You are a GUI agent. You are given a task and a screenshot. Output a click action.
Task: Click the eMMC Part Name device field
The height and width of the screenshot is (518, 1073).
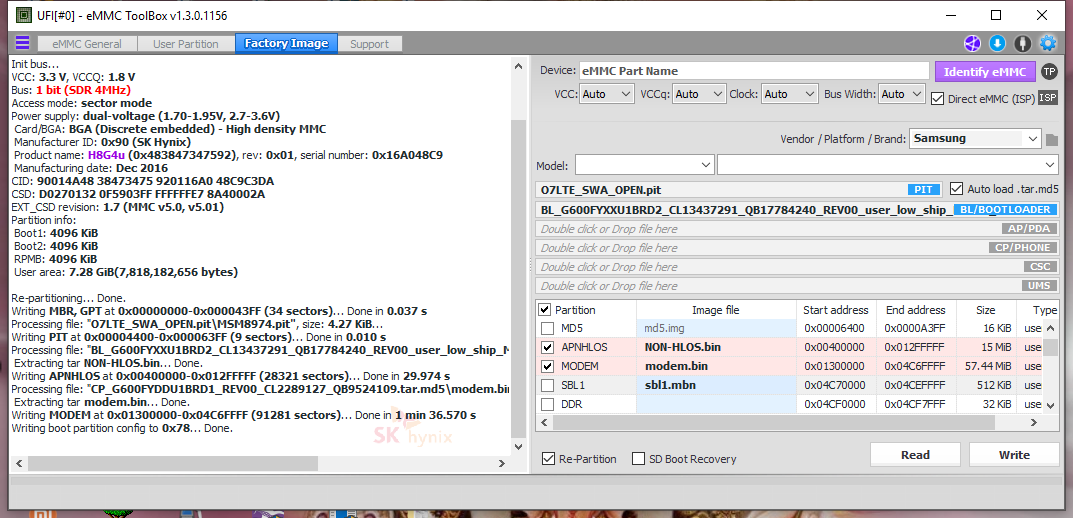click(755, 70)
